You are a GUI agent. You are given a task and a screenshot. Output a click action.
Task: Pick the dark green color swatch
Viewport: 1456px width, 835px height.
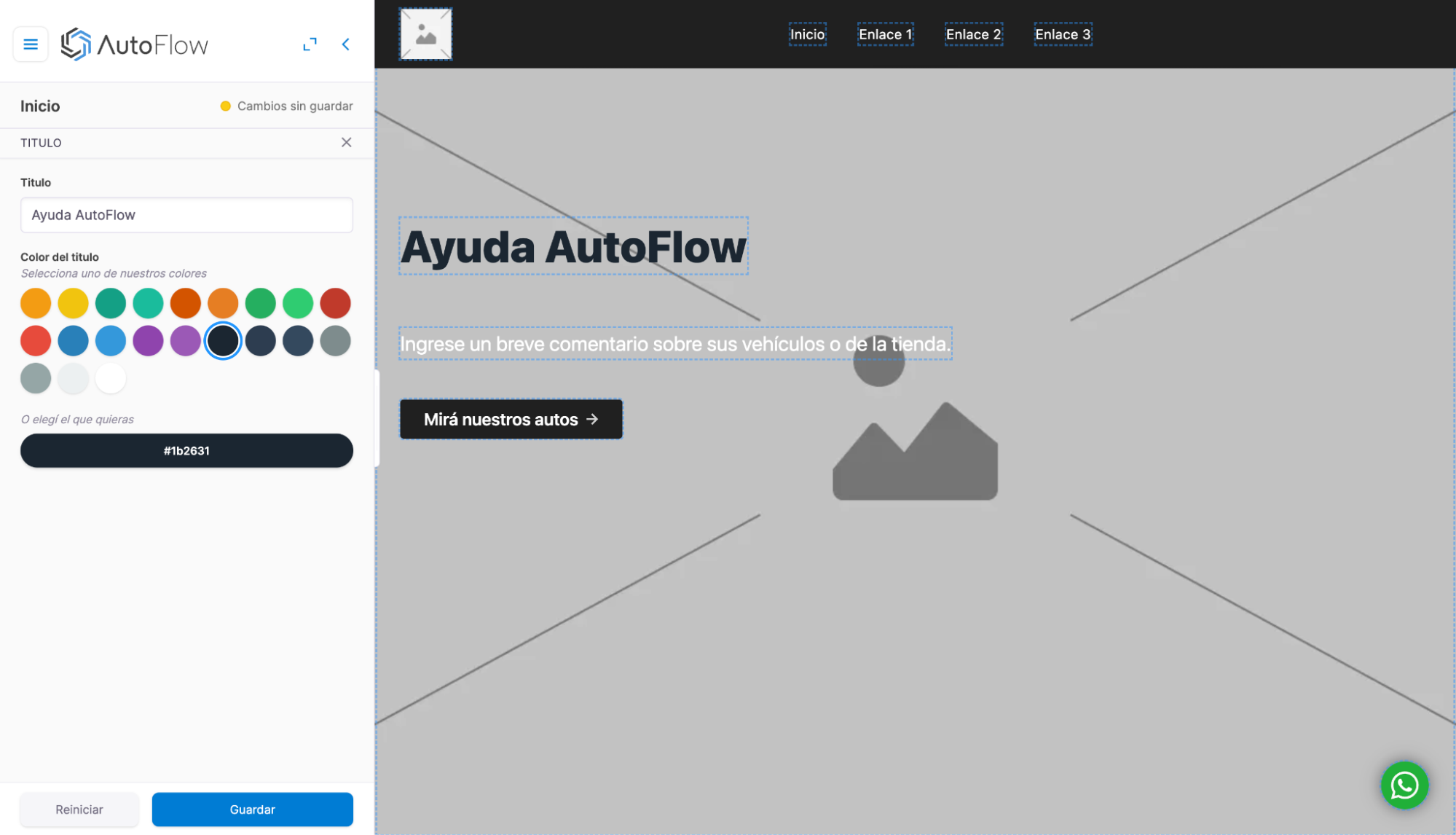click(261, 303)
